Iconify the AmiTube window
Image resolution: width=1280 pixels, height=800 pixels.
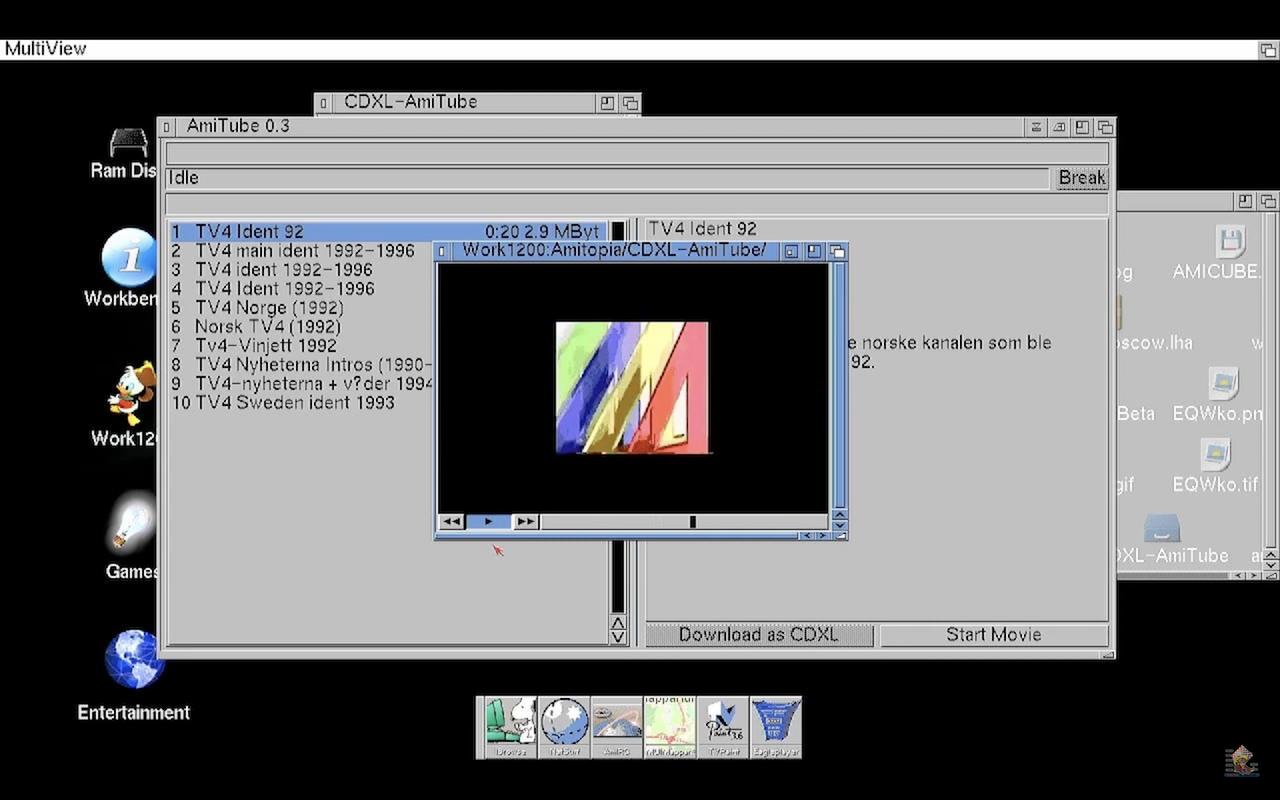tap(1037, 127)
